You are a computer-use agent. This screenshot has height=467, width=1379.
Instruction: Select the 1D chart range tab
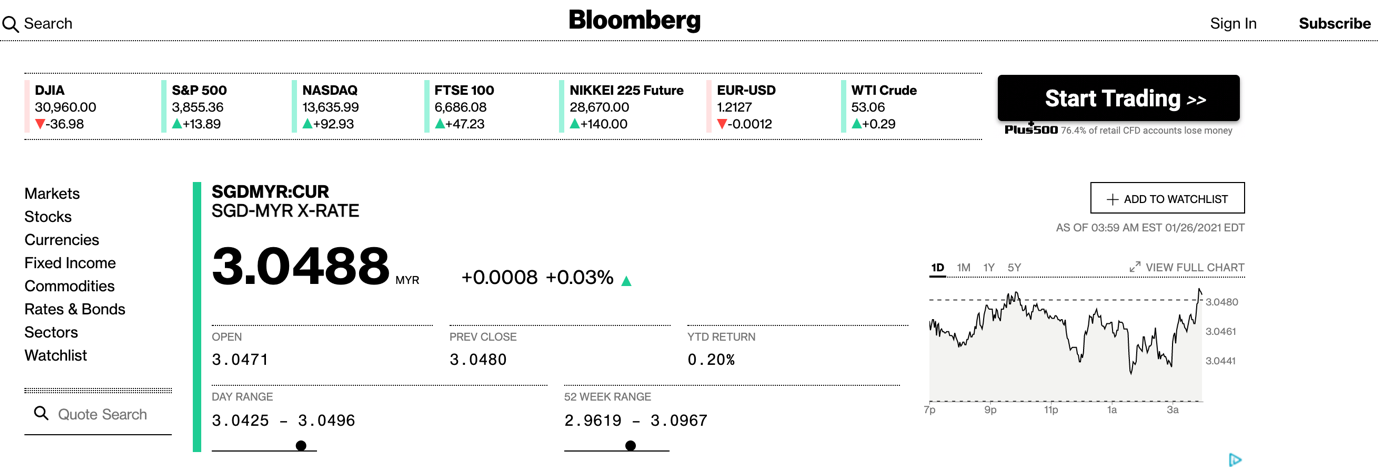coord(937,267)
